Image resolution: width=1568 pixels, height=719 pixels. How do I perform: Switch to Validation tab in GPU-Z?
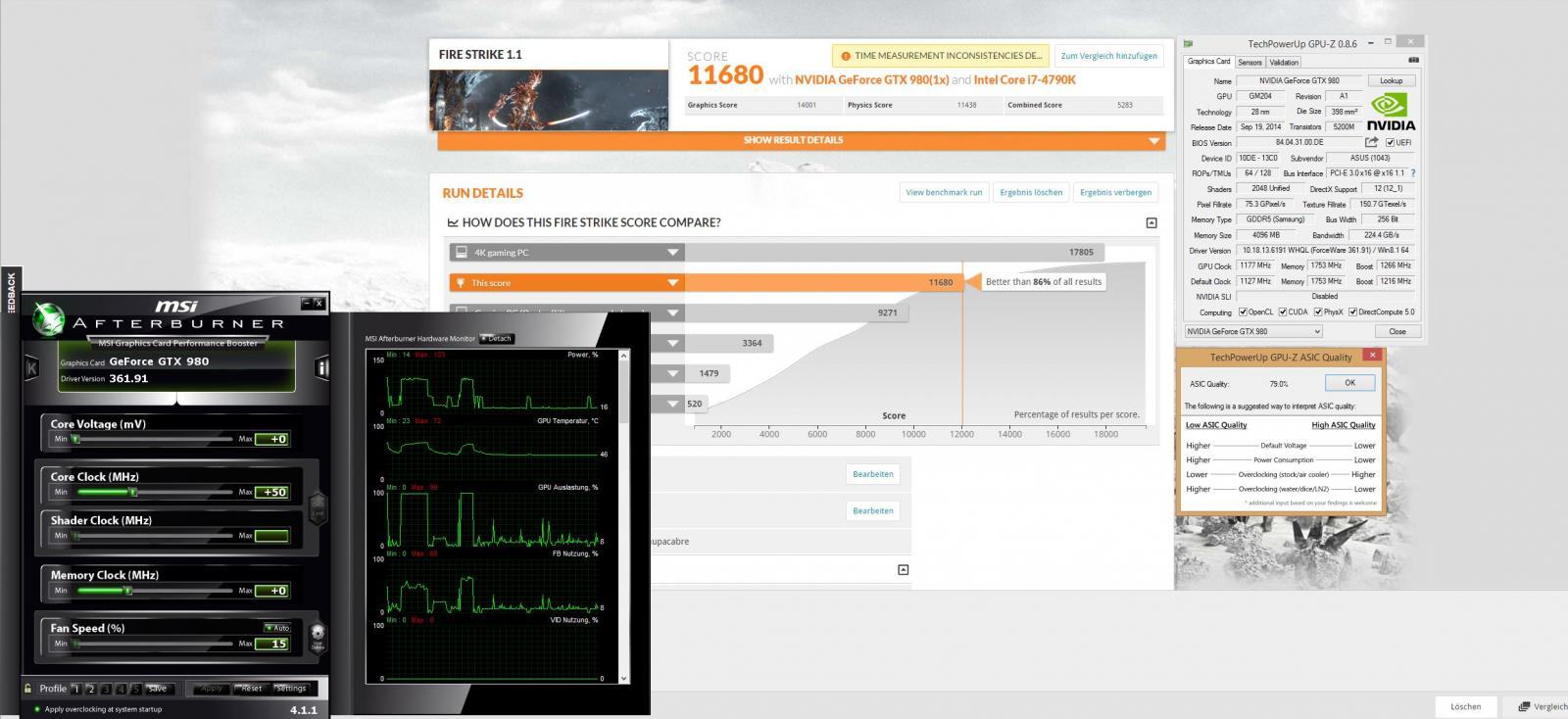(x=1284, y=62)
